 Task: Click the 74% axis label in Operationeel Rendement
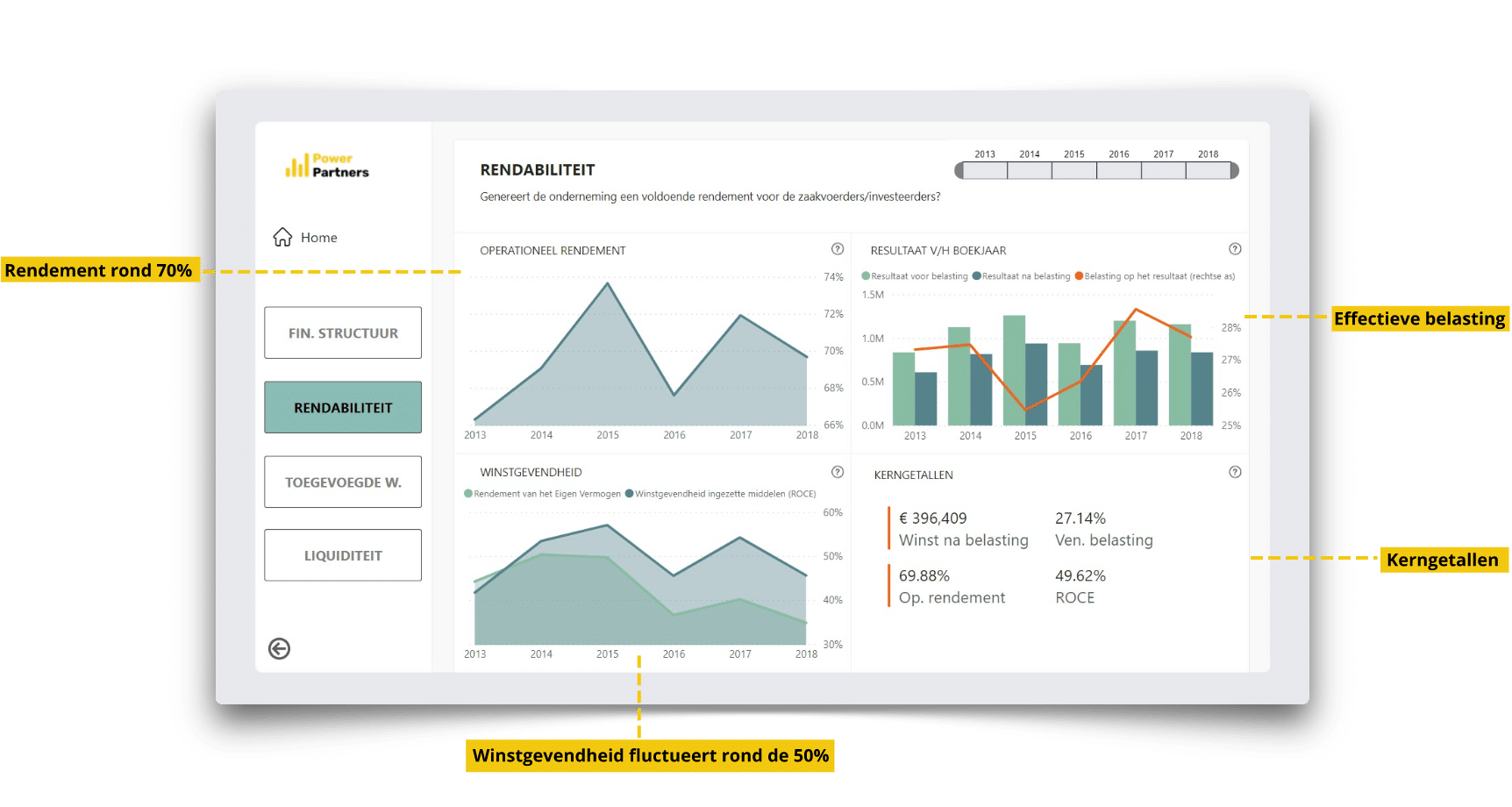pyautogui.click(x=833, y=277)
